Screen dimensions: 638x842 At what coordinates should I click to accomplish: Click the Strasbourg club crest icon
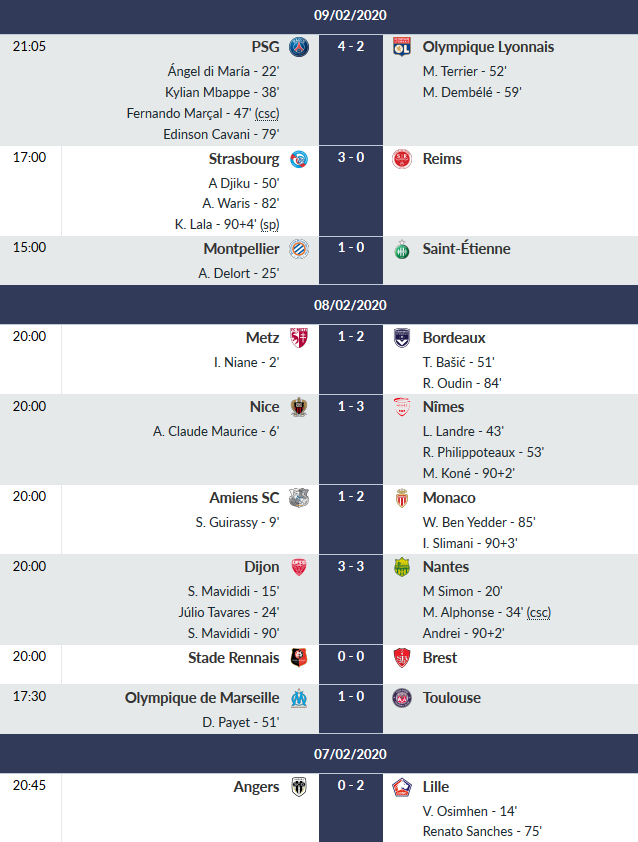coord(299,159)
